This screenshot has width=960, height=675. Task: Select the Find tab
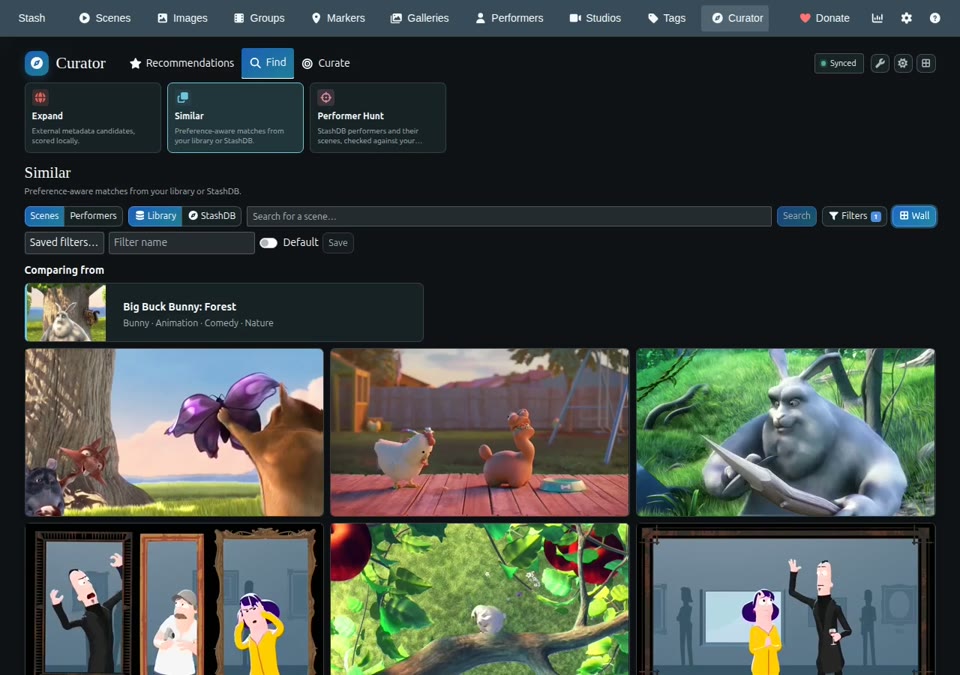click(268, 62)
